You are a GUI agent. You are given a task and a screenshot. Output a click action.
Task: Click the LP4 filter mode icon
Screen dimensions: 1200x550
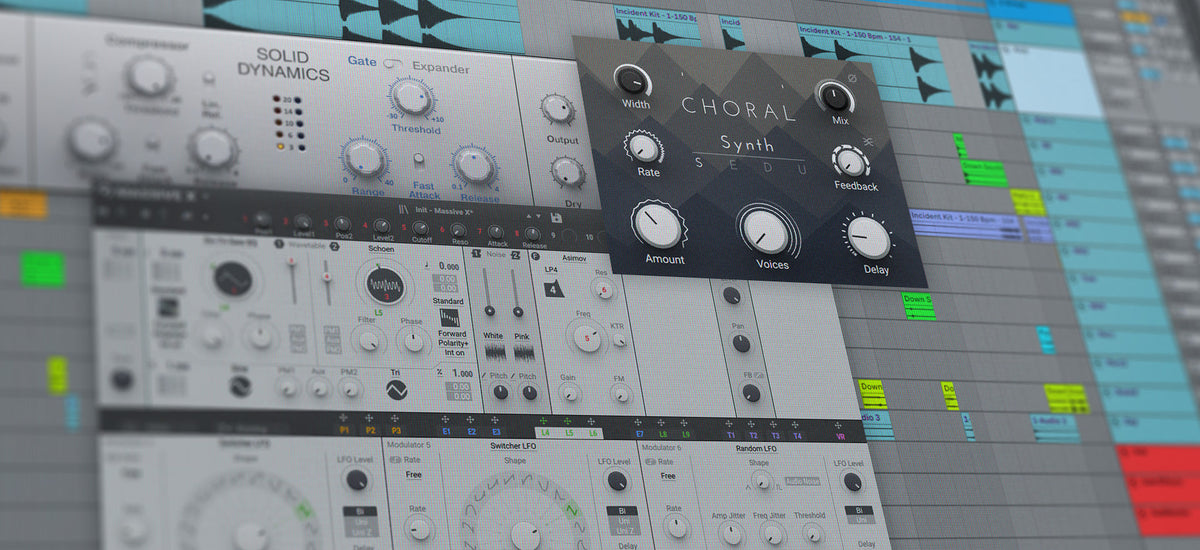[x=552, y=291]
